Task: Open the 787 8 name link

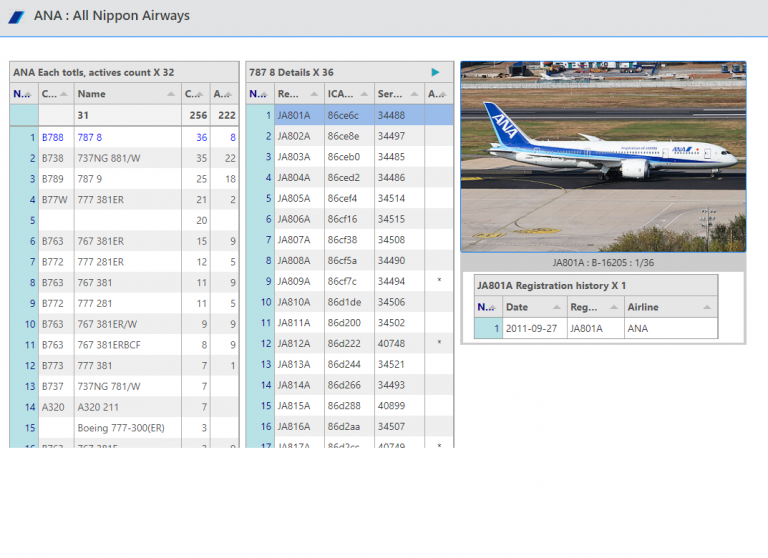Action: (90, 137)
